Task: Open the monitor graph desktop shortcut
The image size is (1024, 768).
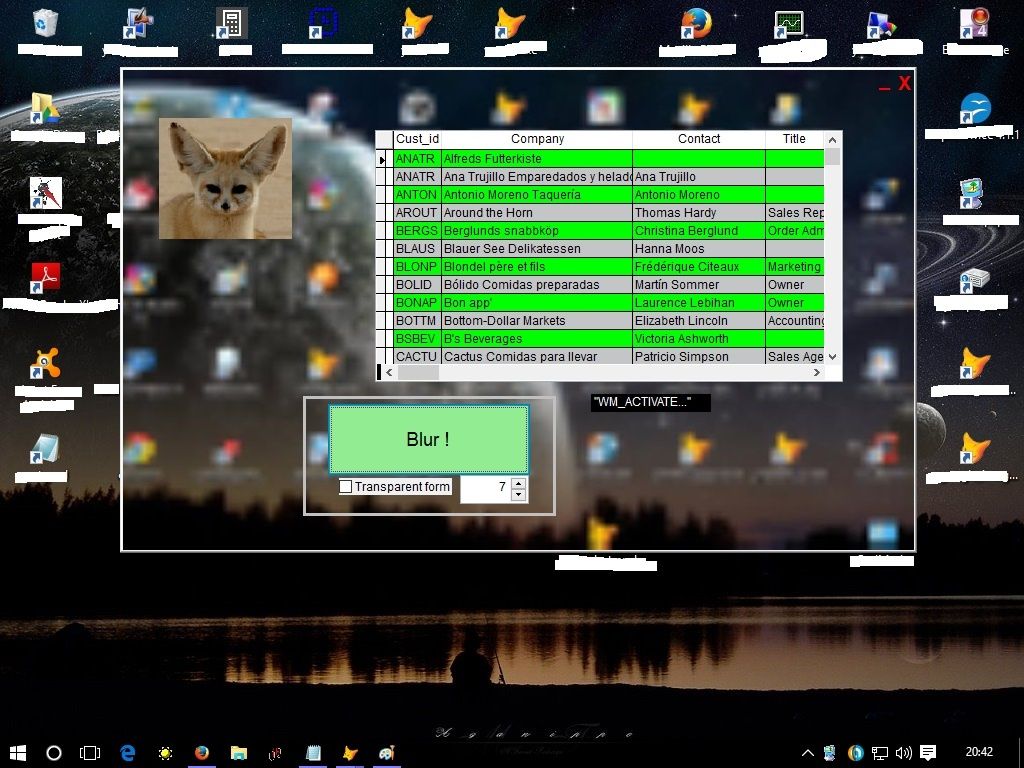Action: (x=789, y=25)
